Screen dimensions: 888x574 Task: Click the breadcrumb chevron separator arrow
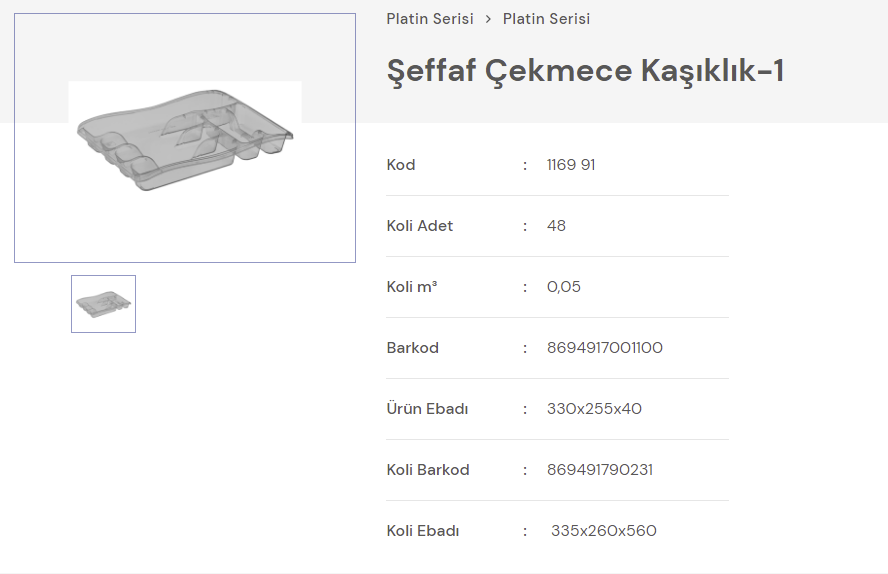pyautogui.click(x=488, y=19)
